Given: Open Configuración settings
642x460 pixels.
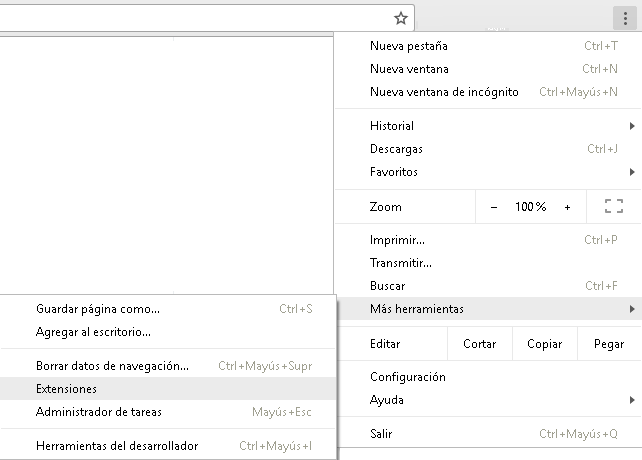Looking at the screenshot, I should click(407, 377).
